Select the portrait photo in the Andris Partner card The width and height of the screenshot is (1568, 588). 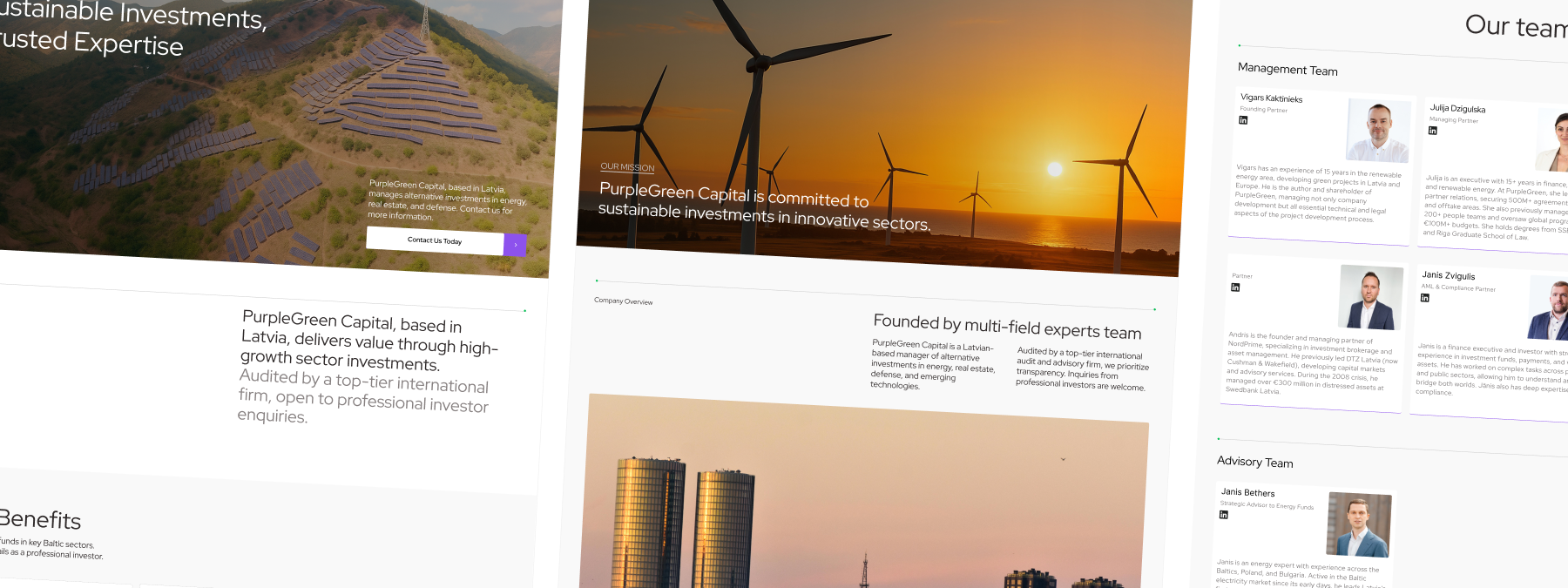(1370, 298)
